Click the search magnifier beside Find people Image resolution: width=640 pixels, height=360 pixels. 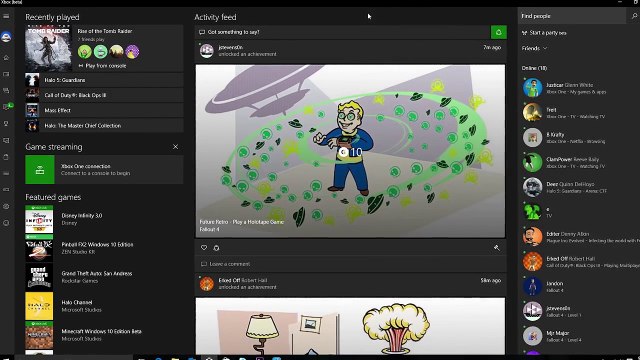tap(634, 16)
